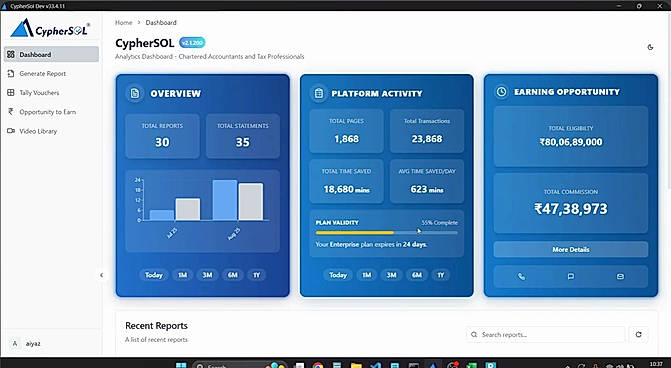Select 3M range in Platform Activity
Image resolution: width=671 pixels, height=368 pixels.
[x=392, y=275]
